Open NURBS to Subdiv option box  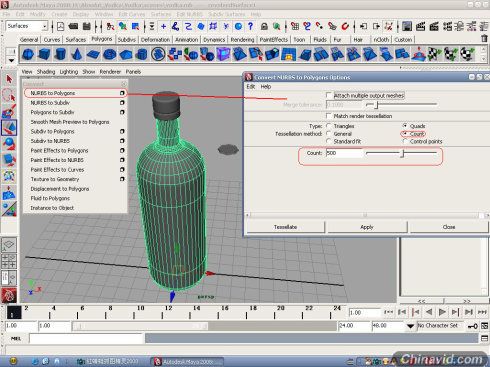pyautogui.click(x=122, y=103)
